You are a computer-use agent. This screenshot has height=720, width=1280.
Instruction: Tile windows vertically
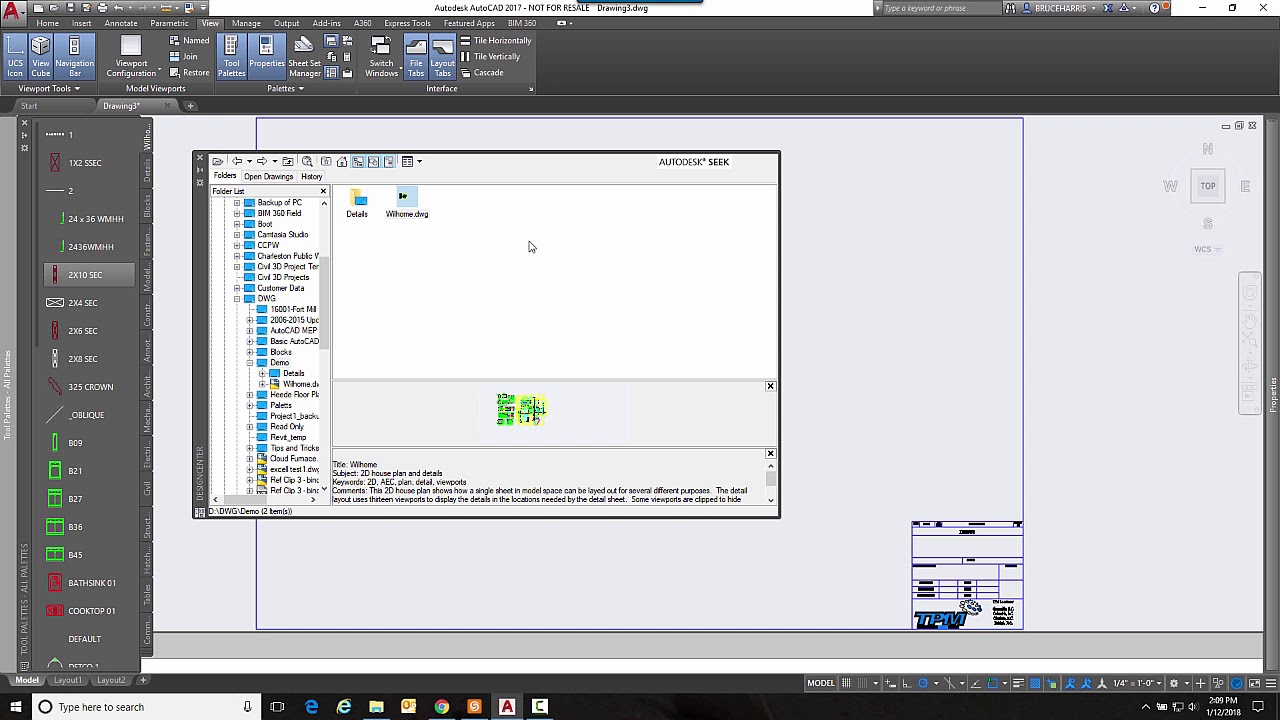pos(489,57)
